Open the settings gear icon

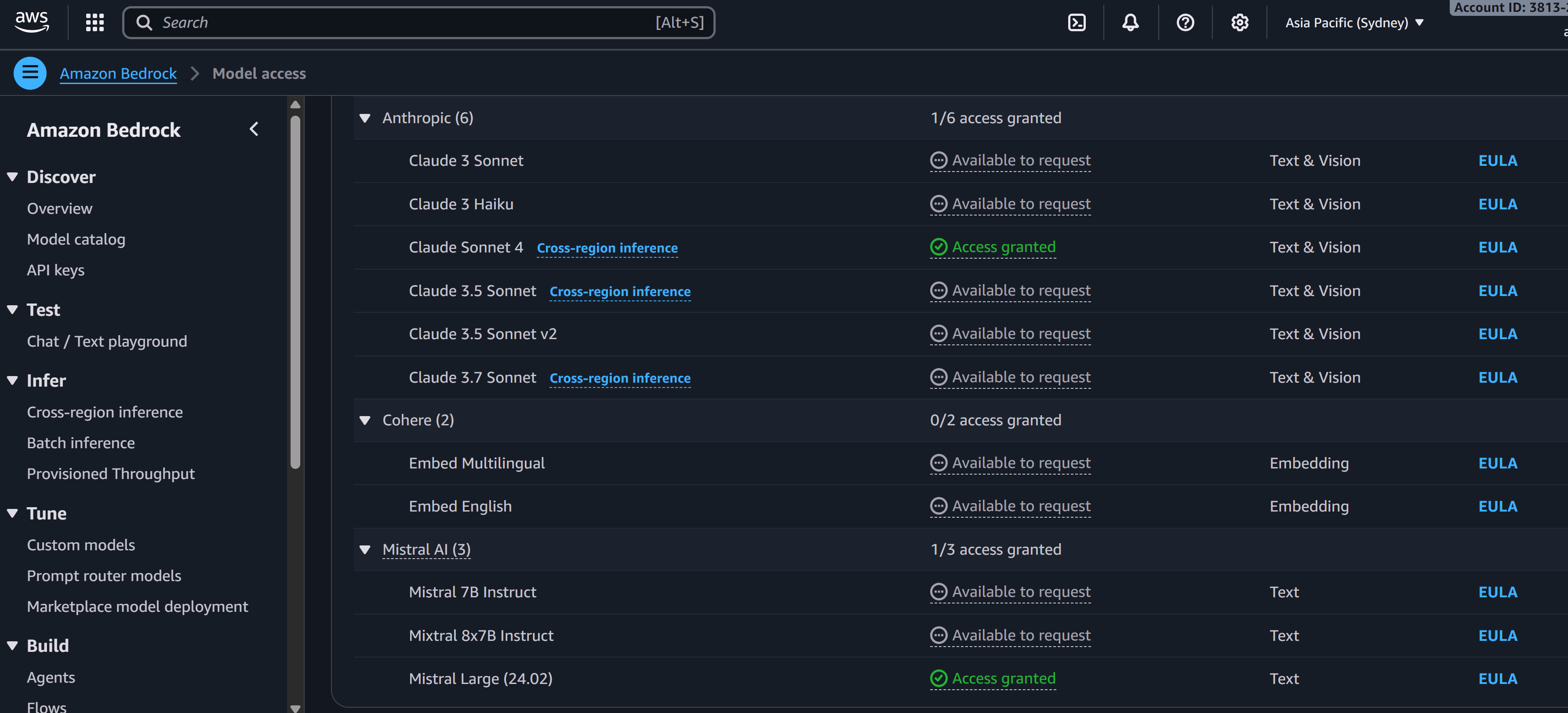coord(1239,22)
